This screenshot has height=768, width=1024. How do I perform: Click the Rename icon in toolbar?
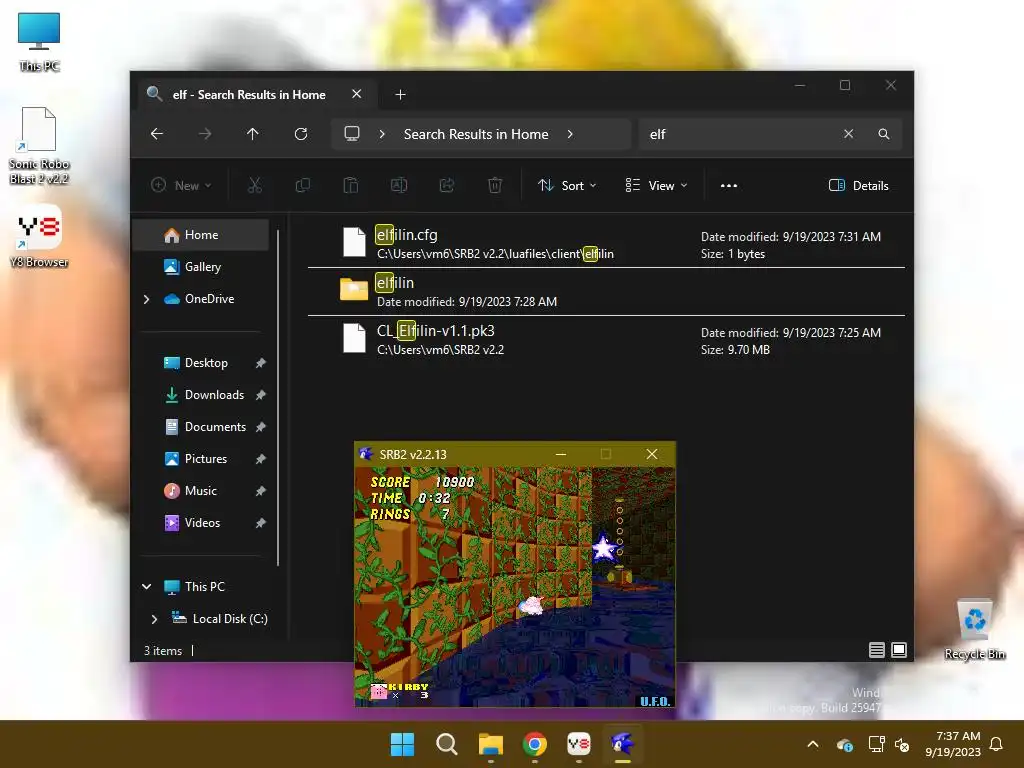point(398,185)
